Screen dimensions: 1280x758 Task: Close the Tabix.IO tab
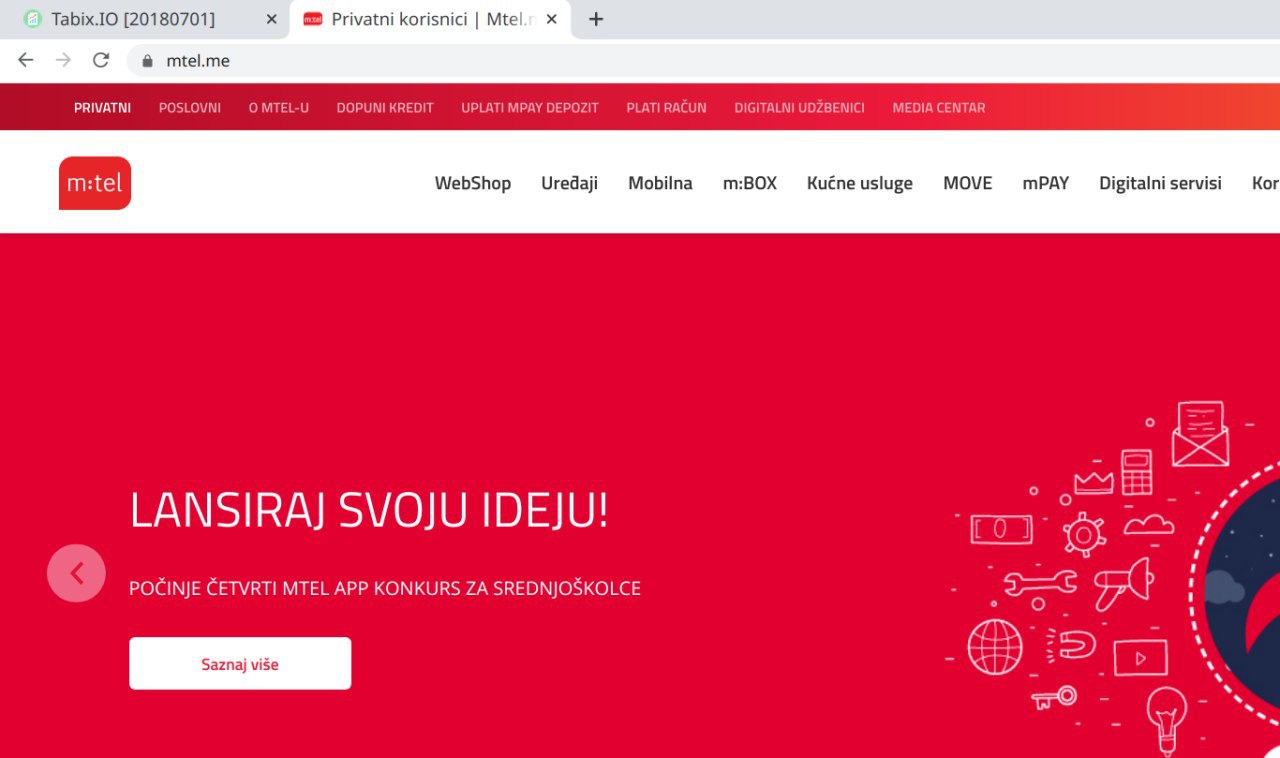271,19
